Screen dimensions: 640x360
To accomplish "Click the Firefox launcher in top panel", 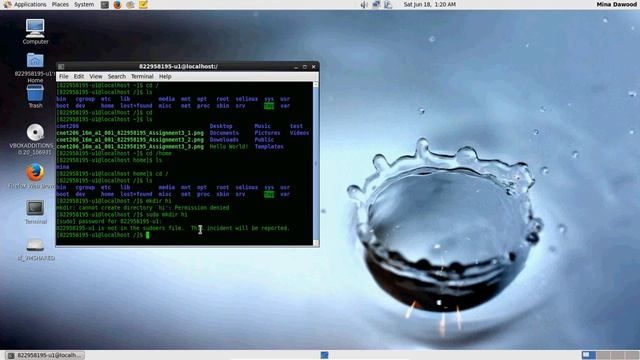I will (117, 4).
